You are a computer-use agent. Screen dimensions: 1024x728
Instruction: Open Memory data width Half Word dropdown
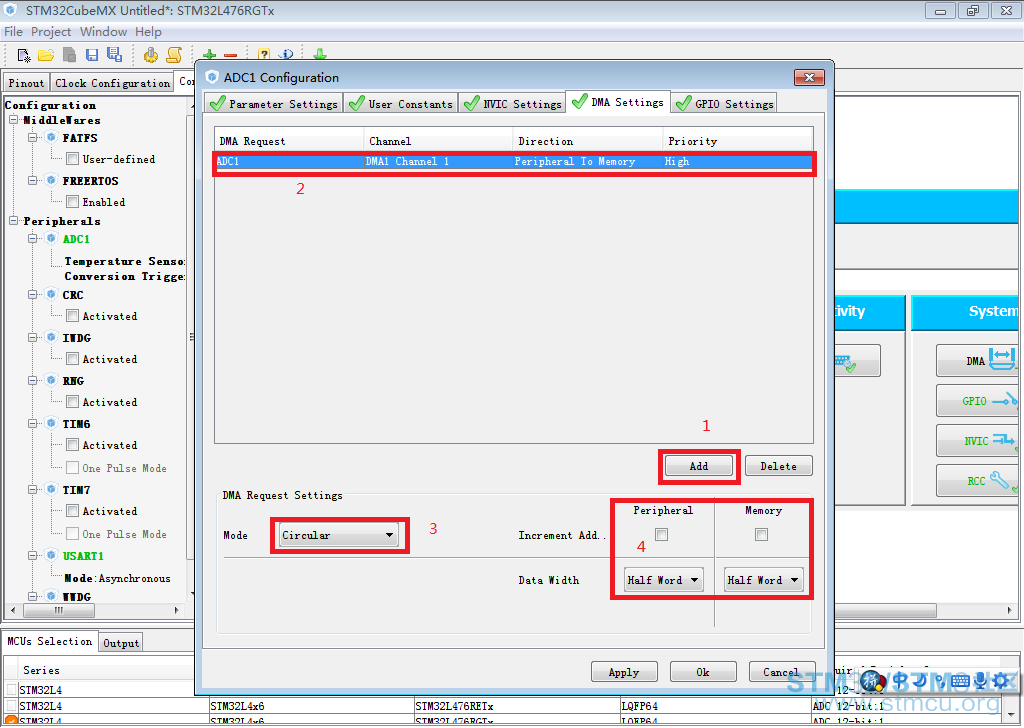[x=763, y=580]
